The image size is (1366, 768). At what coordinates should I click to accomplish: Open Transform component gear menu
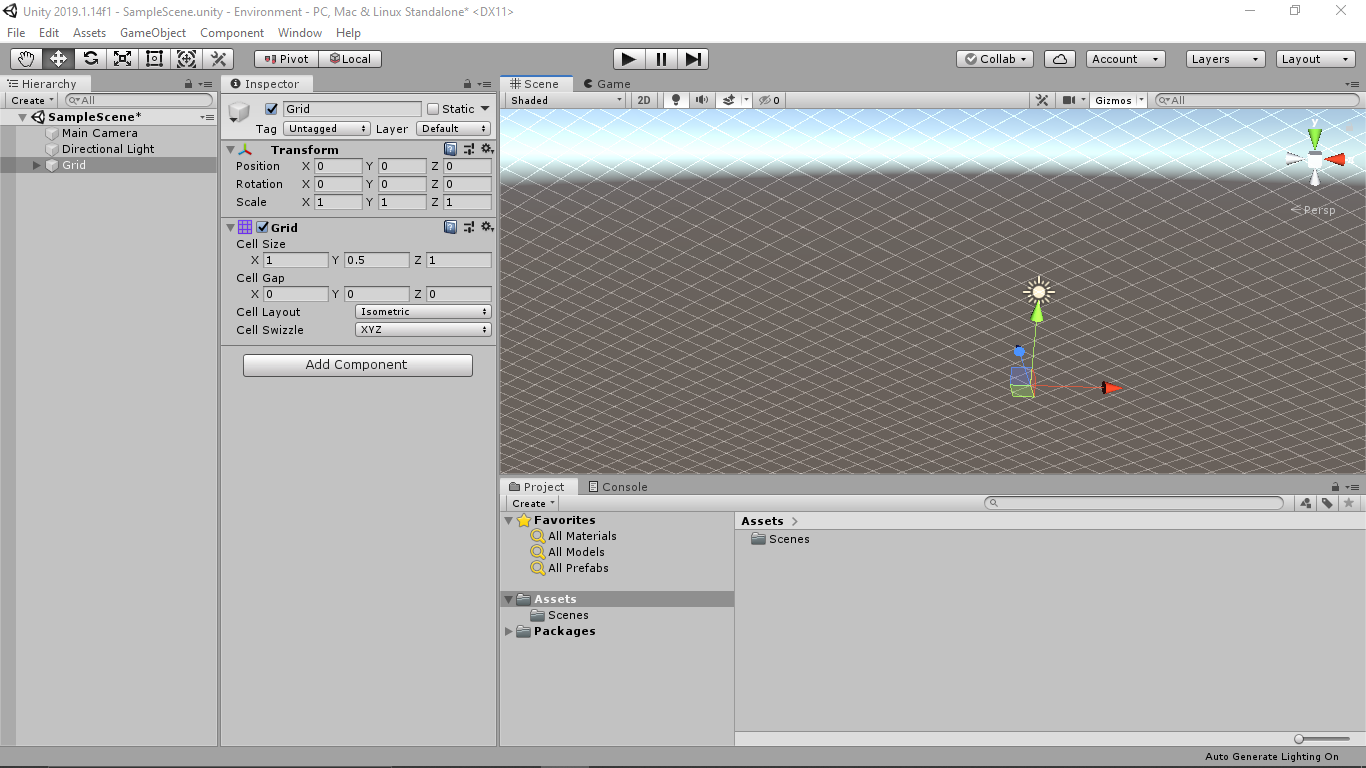[487, 149]
